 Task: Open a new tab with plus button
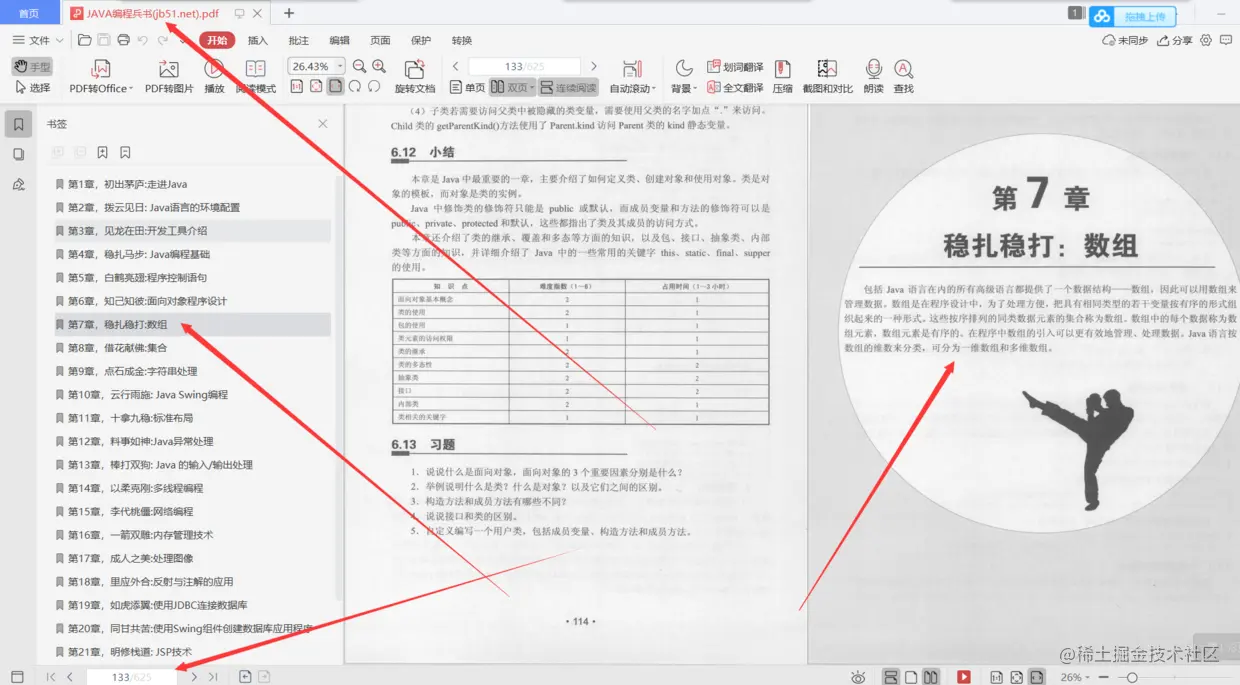289,13
